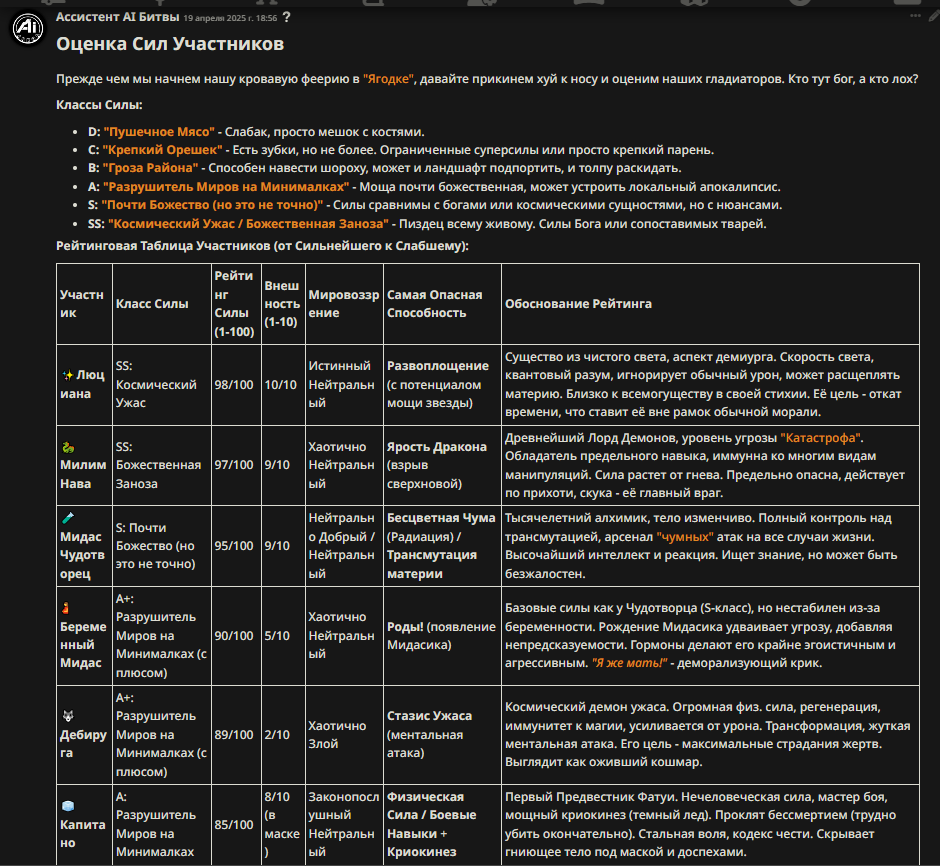Click the pregnant emoji above Беременный Мидас
Viewport: 940px width, 866px height.
(66, 608)
